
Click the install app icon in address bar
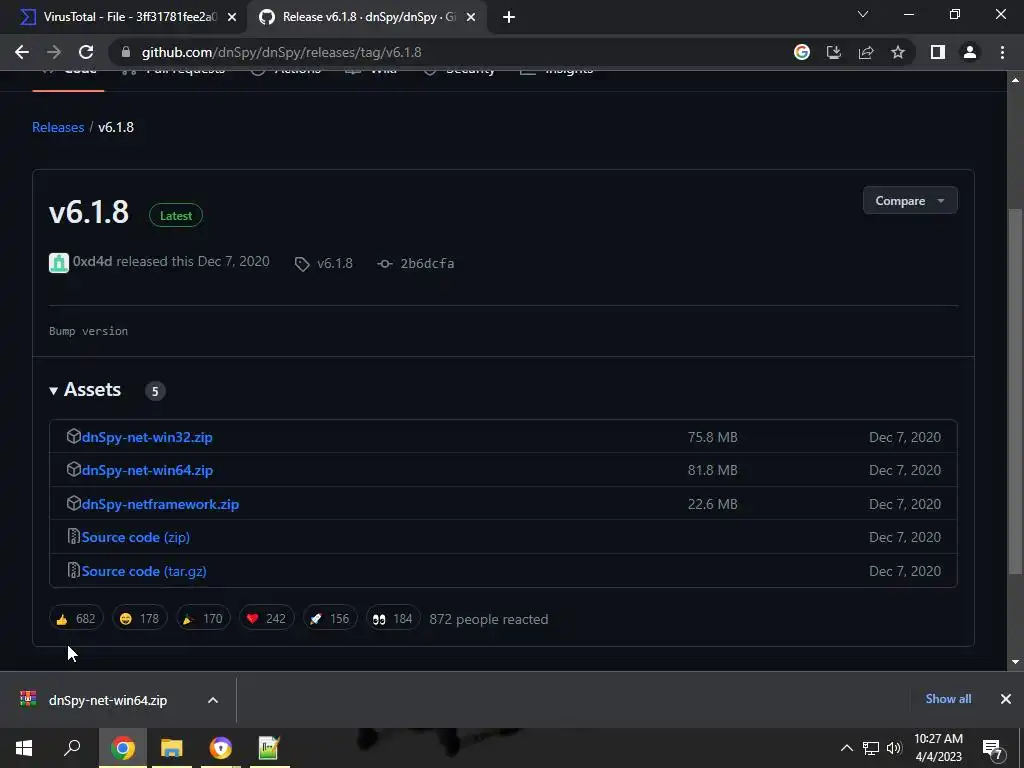834,52
